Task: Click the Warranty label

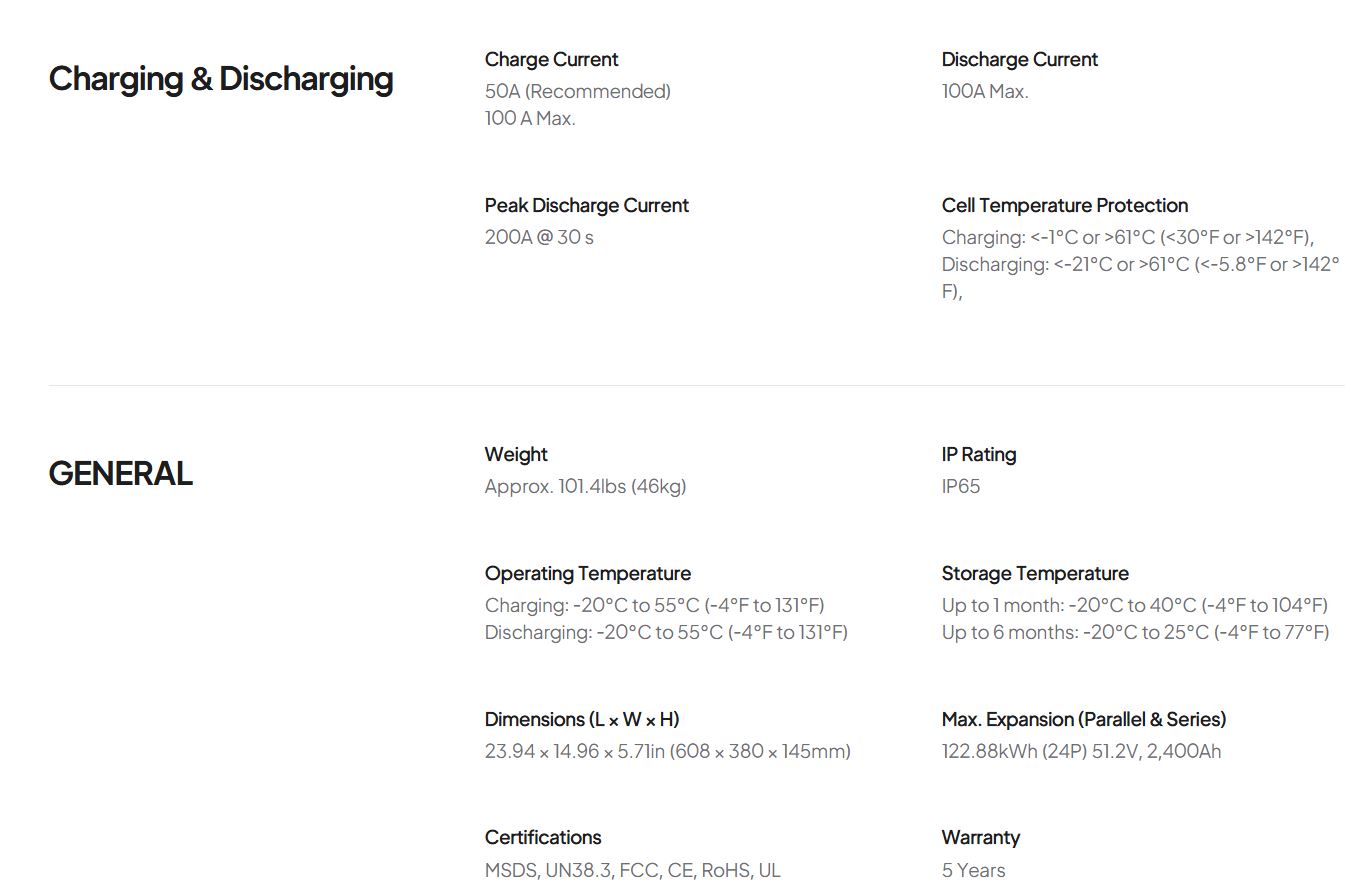Action: [x=980, y=838]
